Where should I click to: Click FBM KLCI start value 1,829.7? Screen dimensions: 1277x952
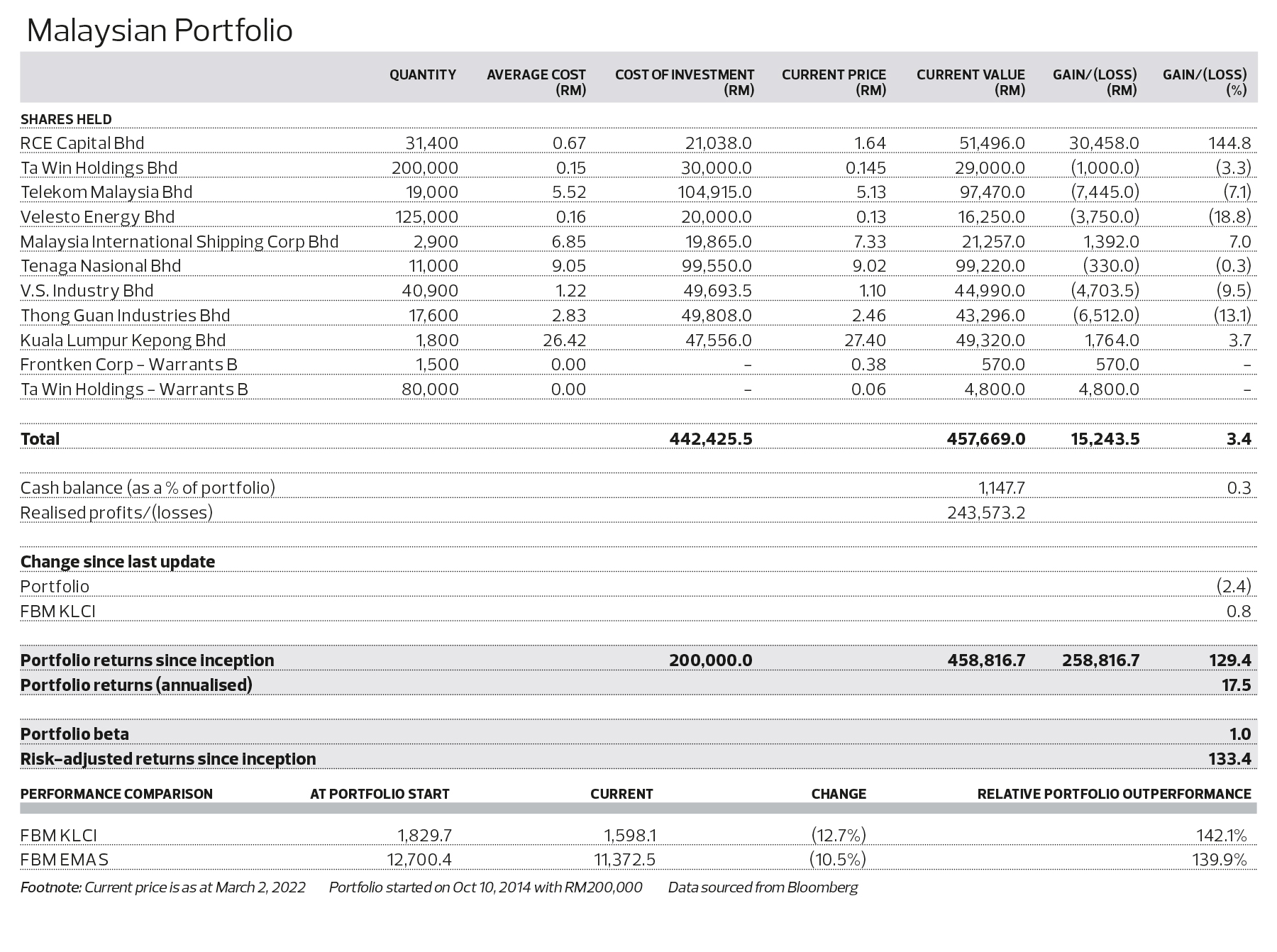coord(425,836)
